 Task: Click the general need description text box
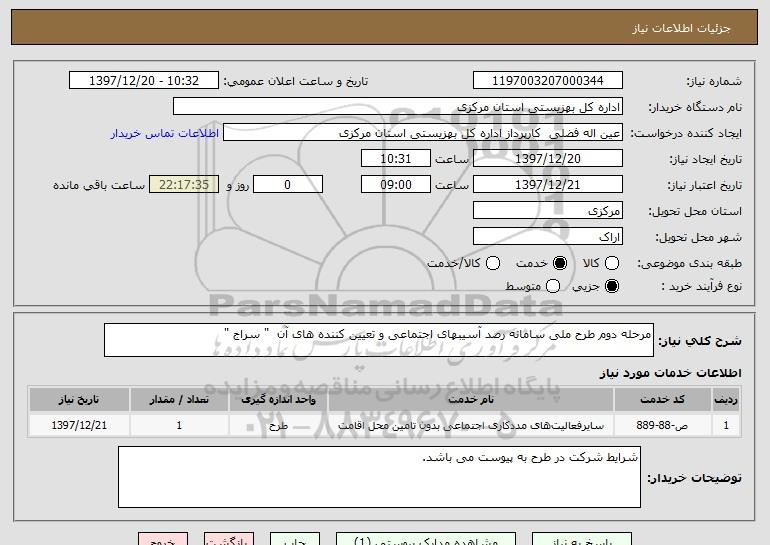coord(379,340)
